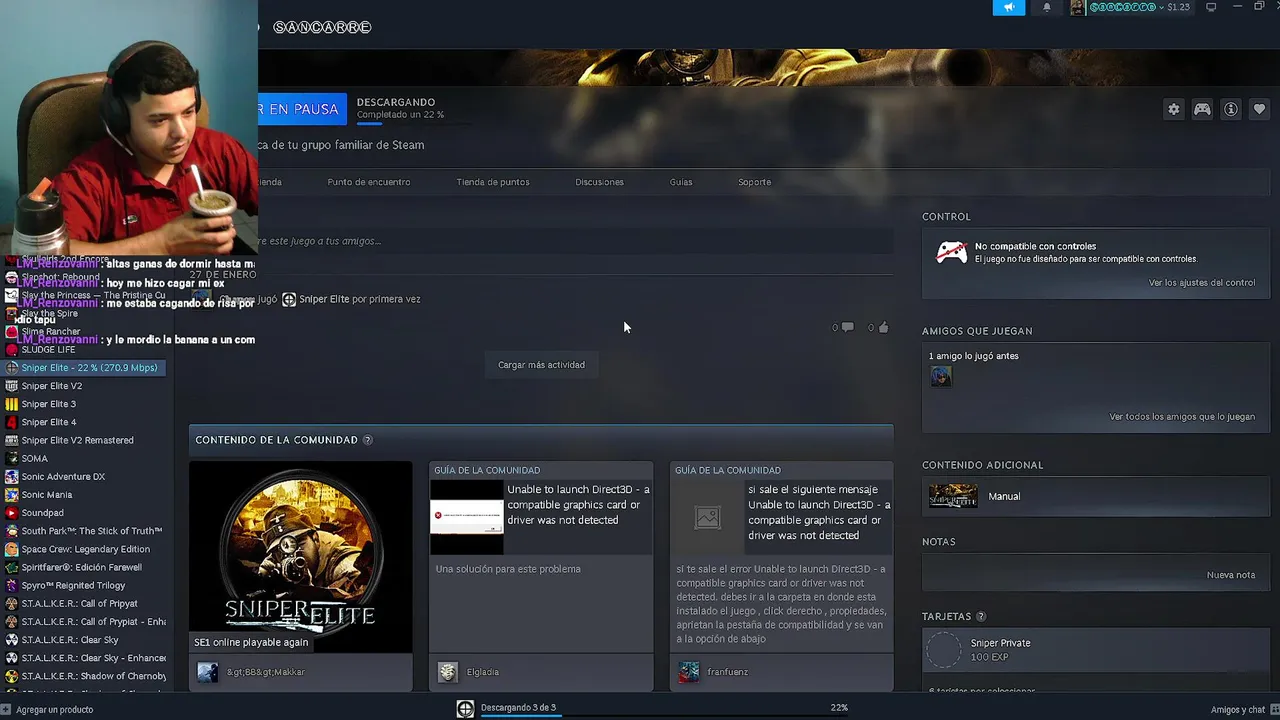This screenshot has height=720, width=1280.
Task: Open Discusiones tab
Action: [599, 182]
